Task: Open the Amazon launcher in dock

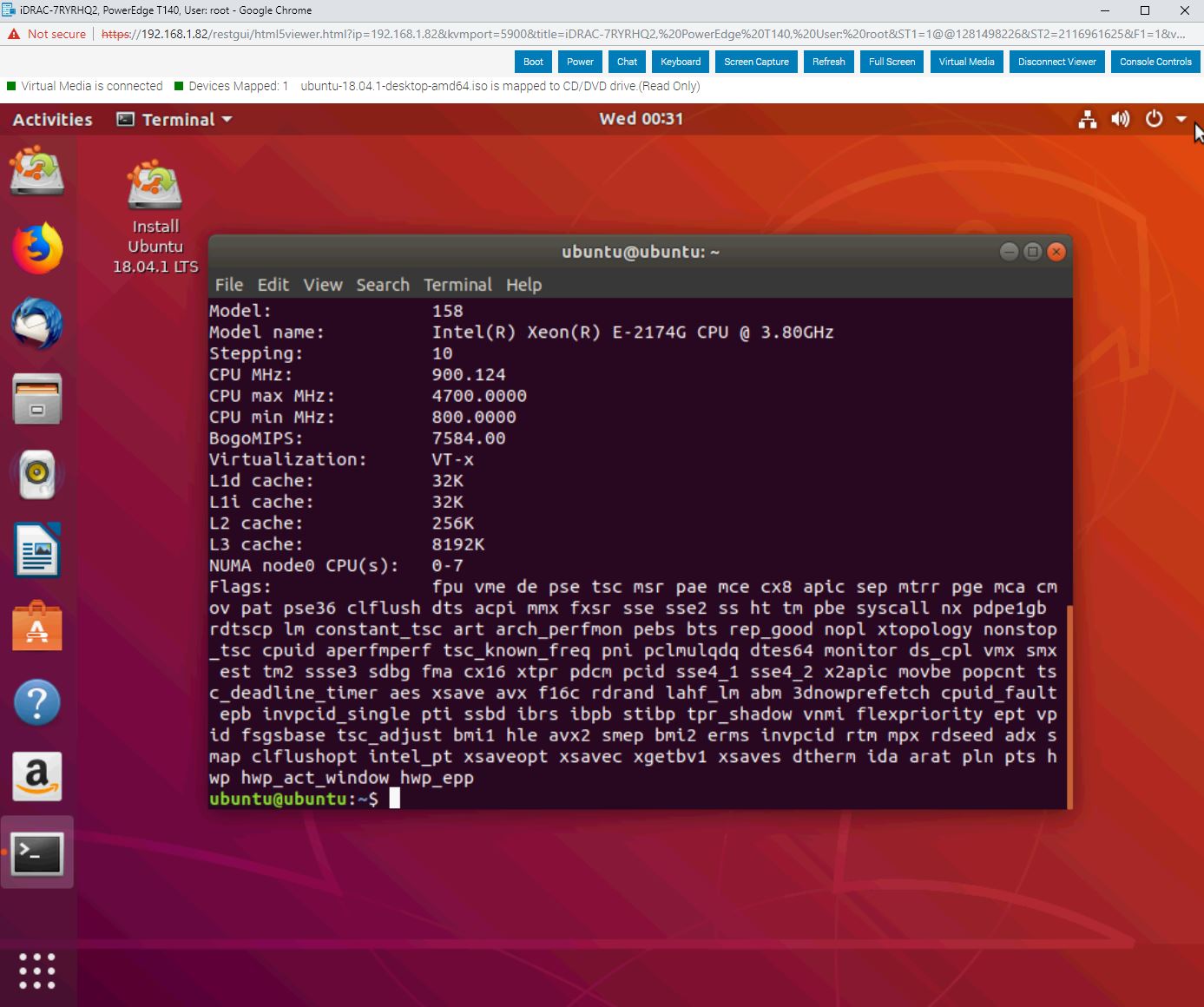Action: [x=37, y=777]
